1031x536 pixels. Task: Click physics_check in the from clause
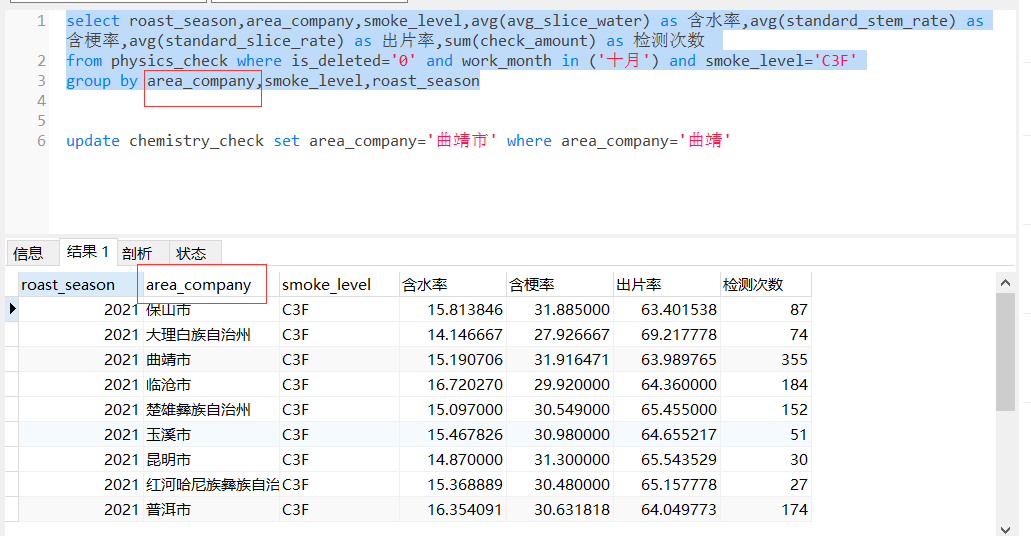tap(169, 61)
